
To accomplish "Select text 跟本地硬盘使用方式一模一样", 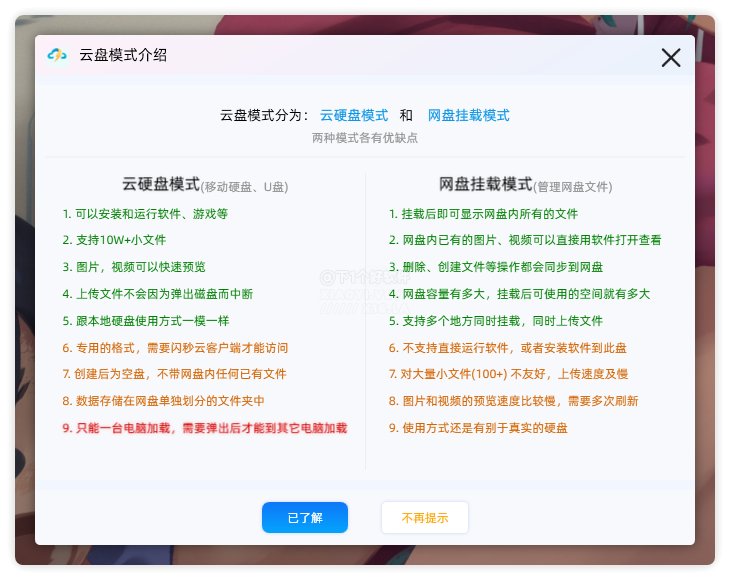I will tap(153, 321).
